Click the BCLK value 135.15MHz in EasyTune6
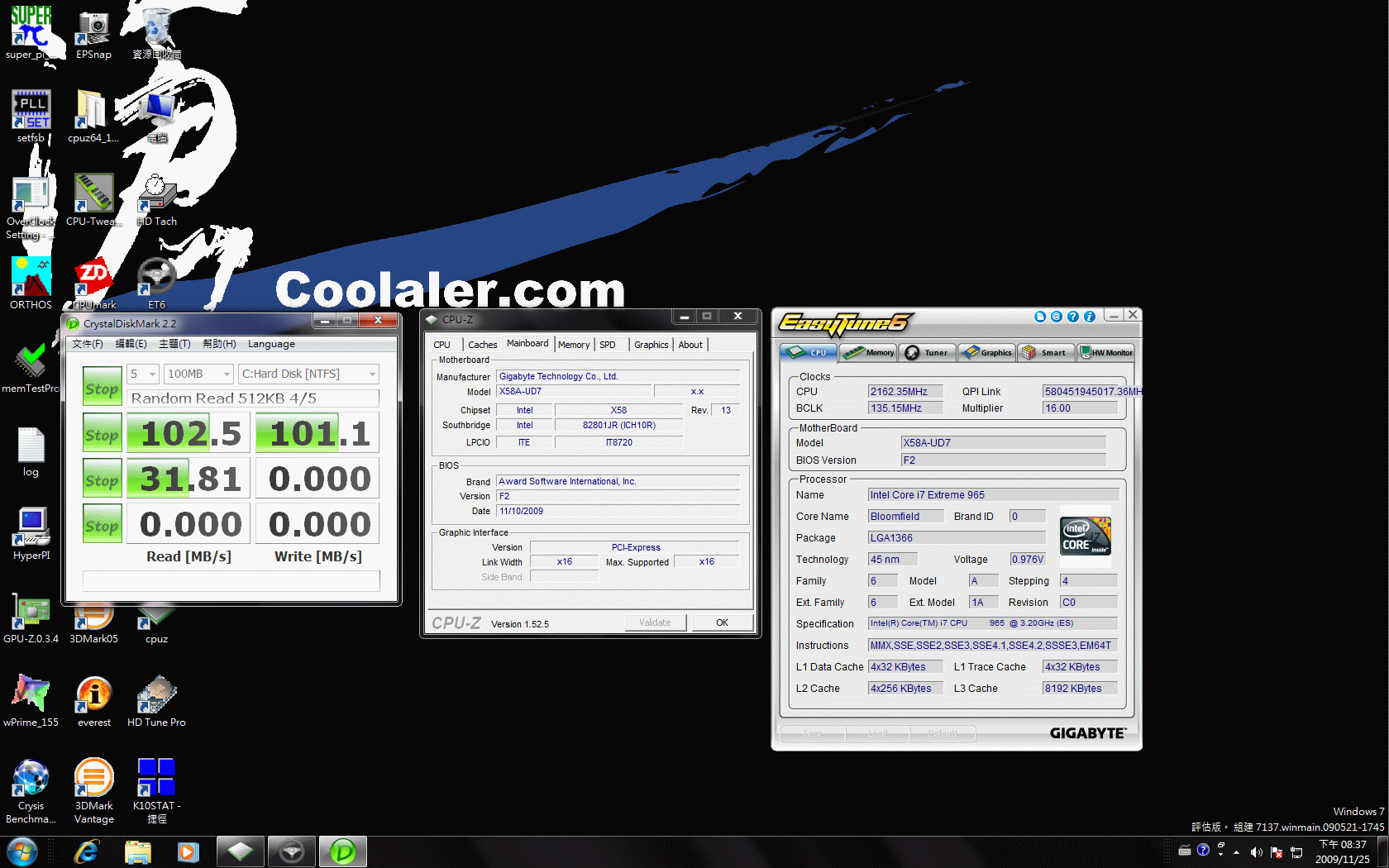Image resolution: width=1389 pixels, height=868 pixels. pos(905,408)
